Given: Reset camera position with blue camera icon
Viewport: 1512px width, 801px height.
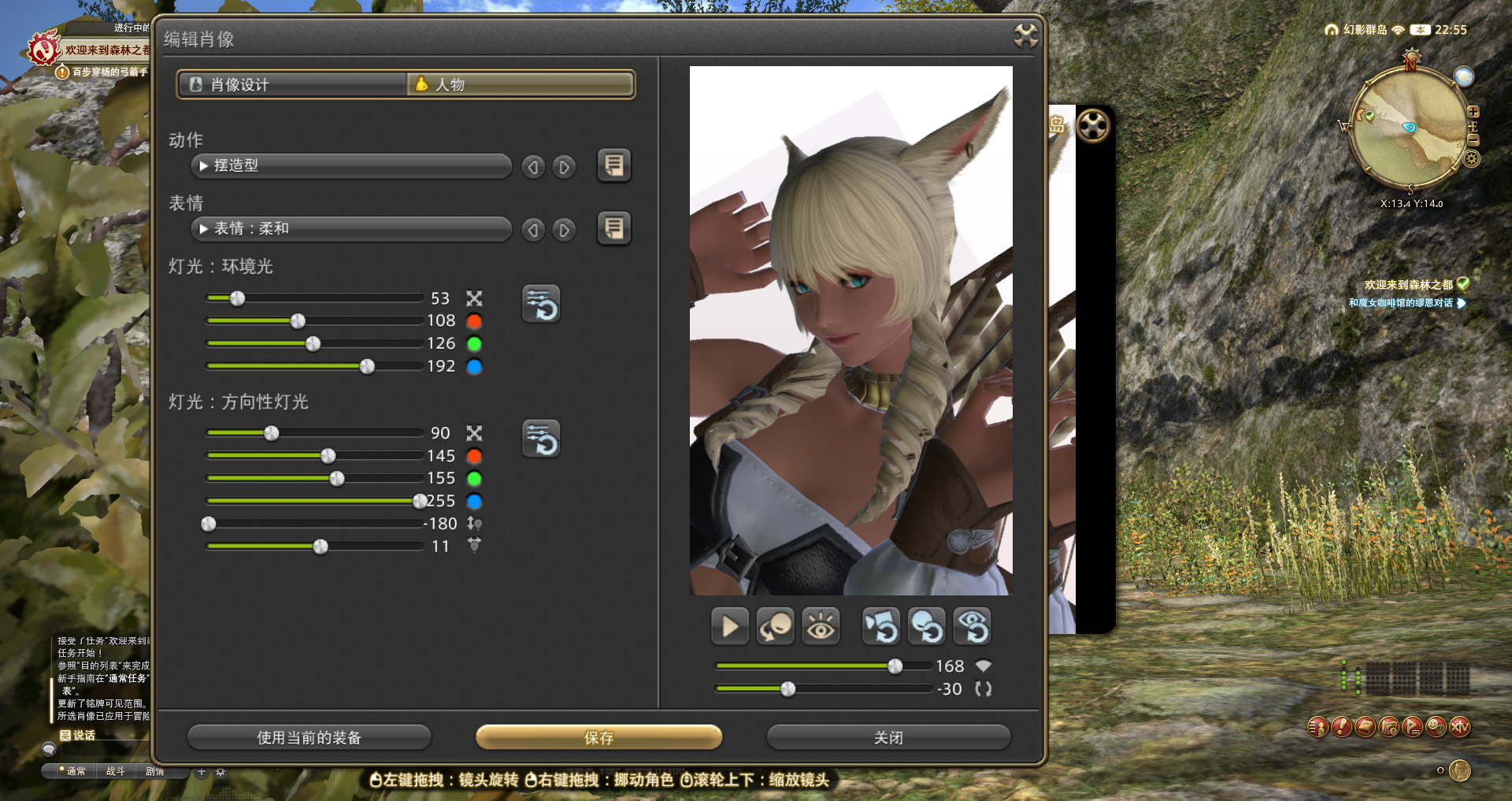Looking at the screenshot, I should pos(881,627).
